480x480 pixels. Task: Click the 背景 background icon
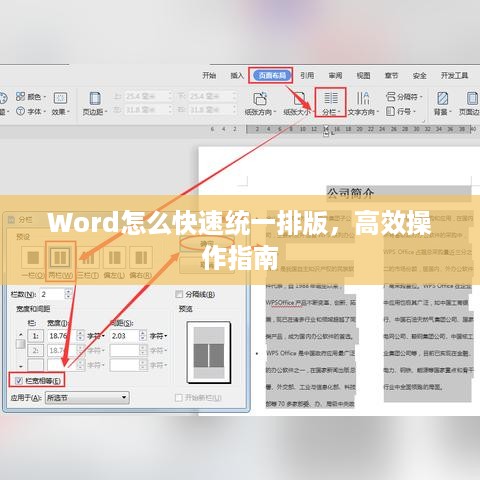[x=442, y=98]
